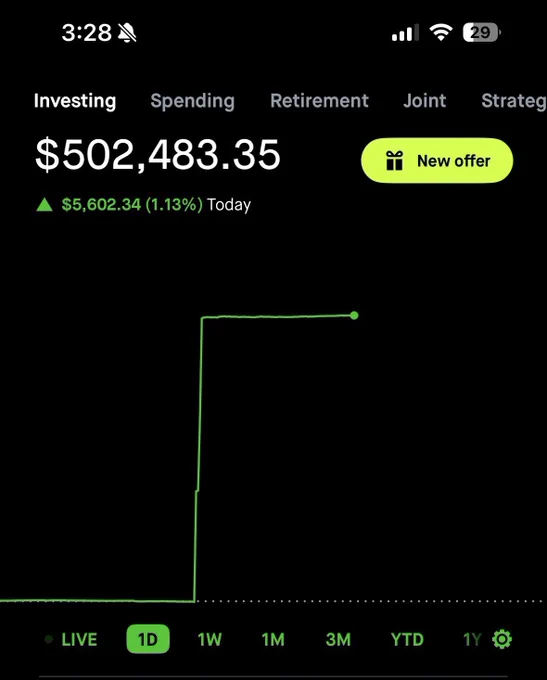Select the 1D chart range

(x=147, y=639)
